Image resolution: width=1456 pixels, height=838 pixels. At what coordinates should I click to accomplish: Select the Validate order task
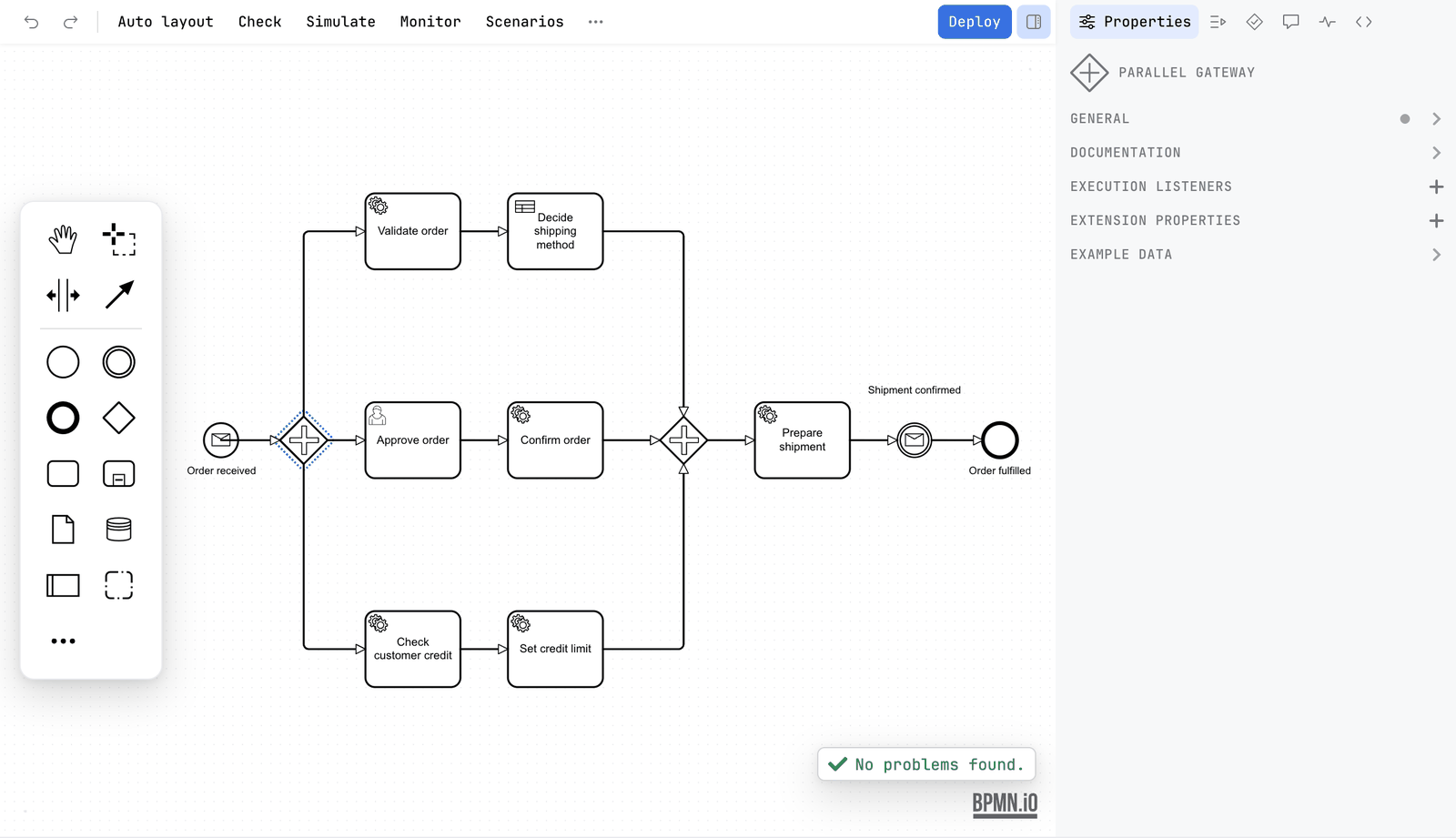(x=413, y=231)
